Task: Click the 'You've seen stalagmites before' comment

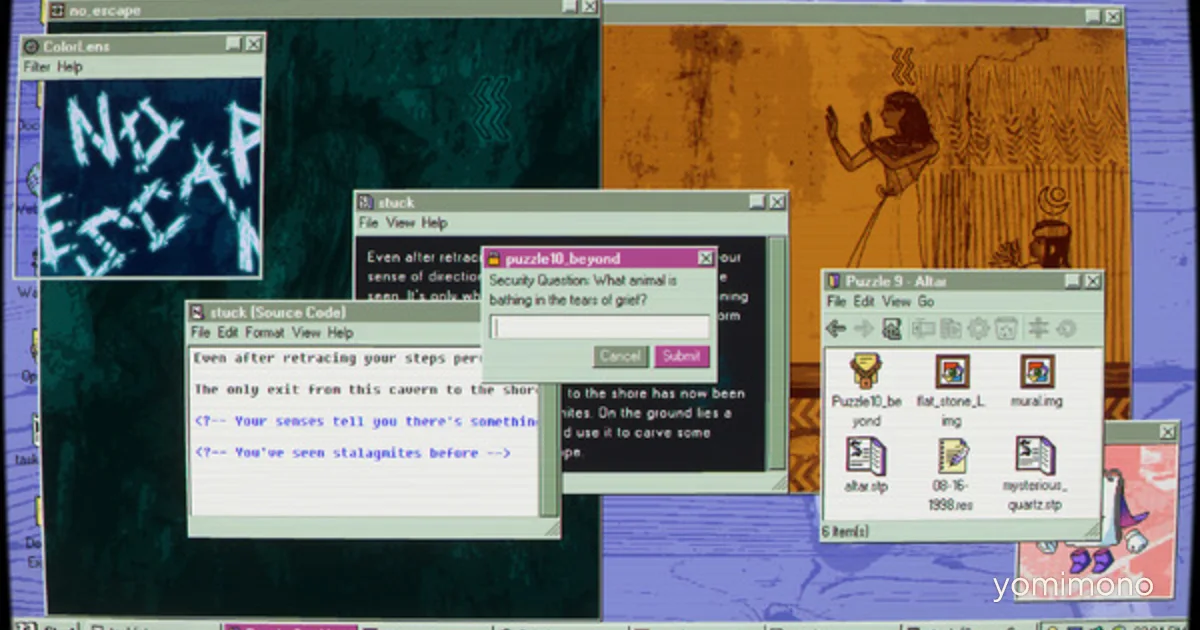Action: click(x=353, y=453)
